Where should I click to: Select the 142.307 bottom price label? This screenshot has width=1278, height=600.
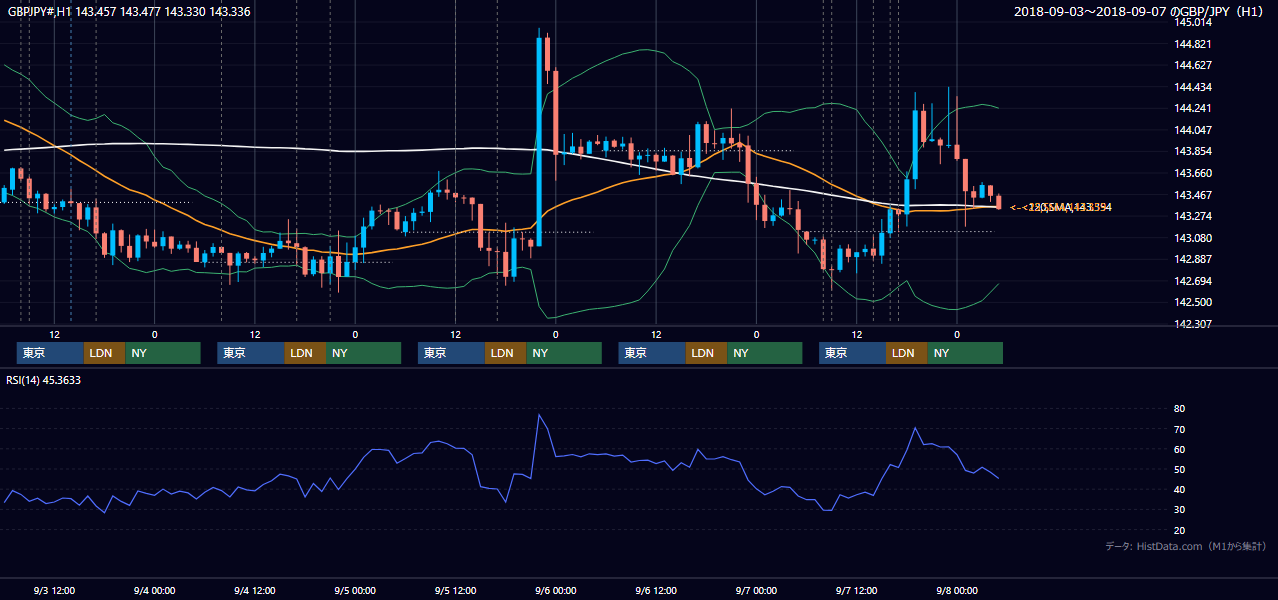[x=1192, y=324]
